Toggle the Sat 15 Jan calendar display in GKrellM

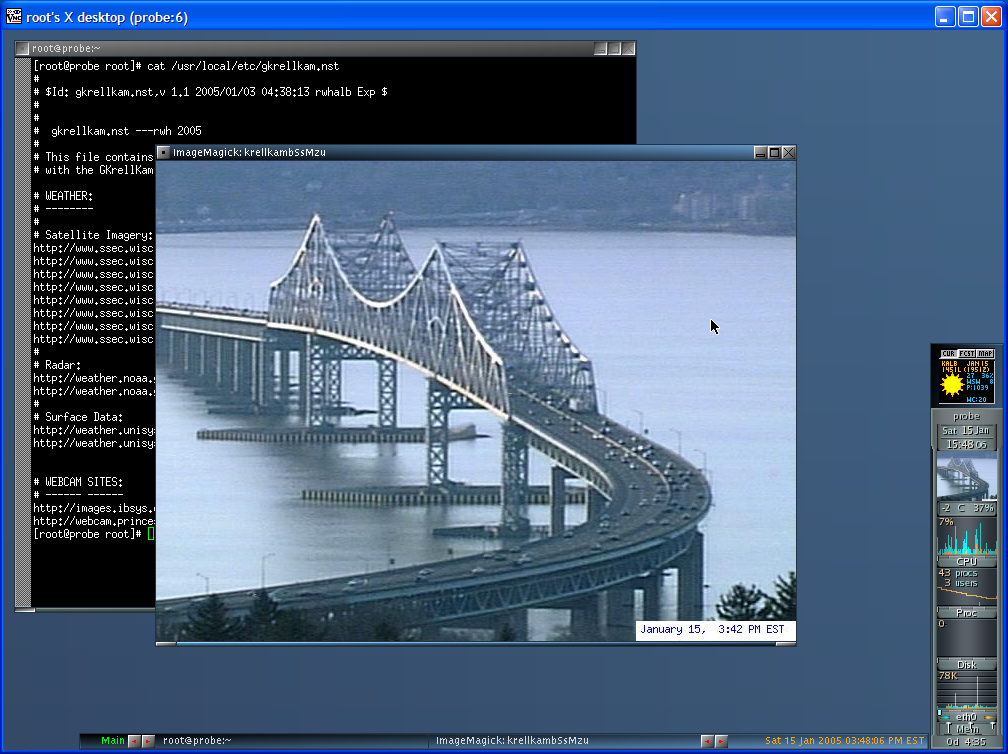966,428
